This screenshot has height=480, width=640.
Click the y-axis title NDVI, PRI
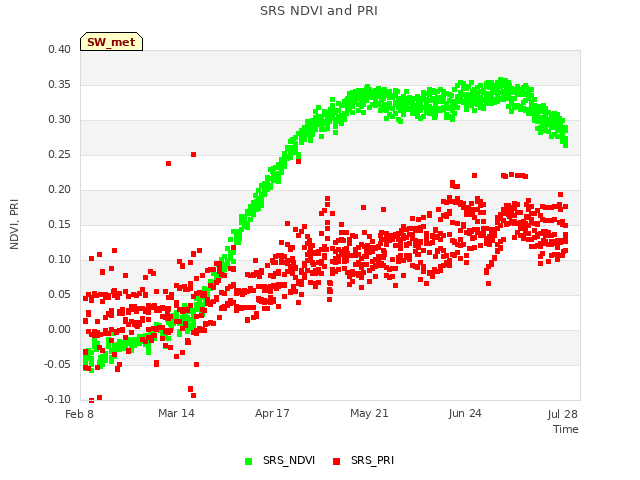click(14, 224)
